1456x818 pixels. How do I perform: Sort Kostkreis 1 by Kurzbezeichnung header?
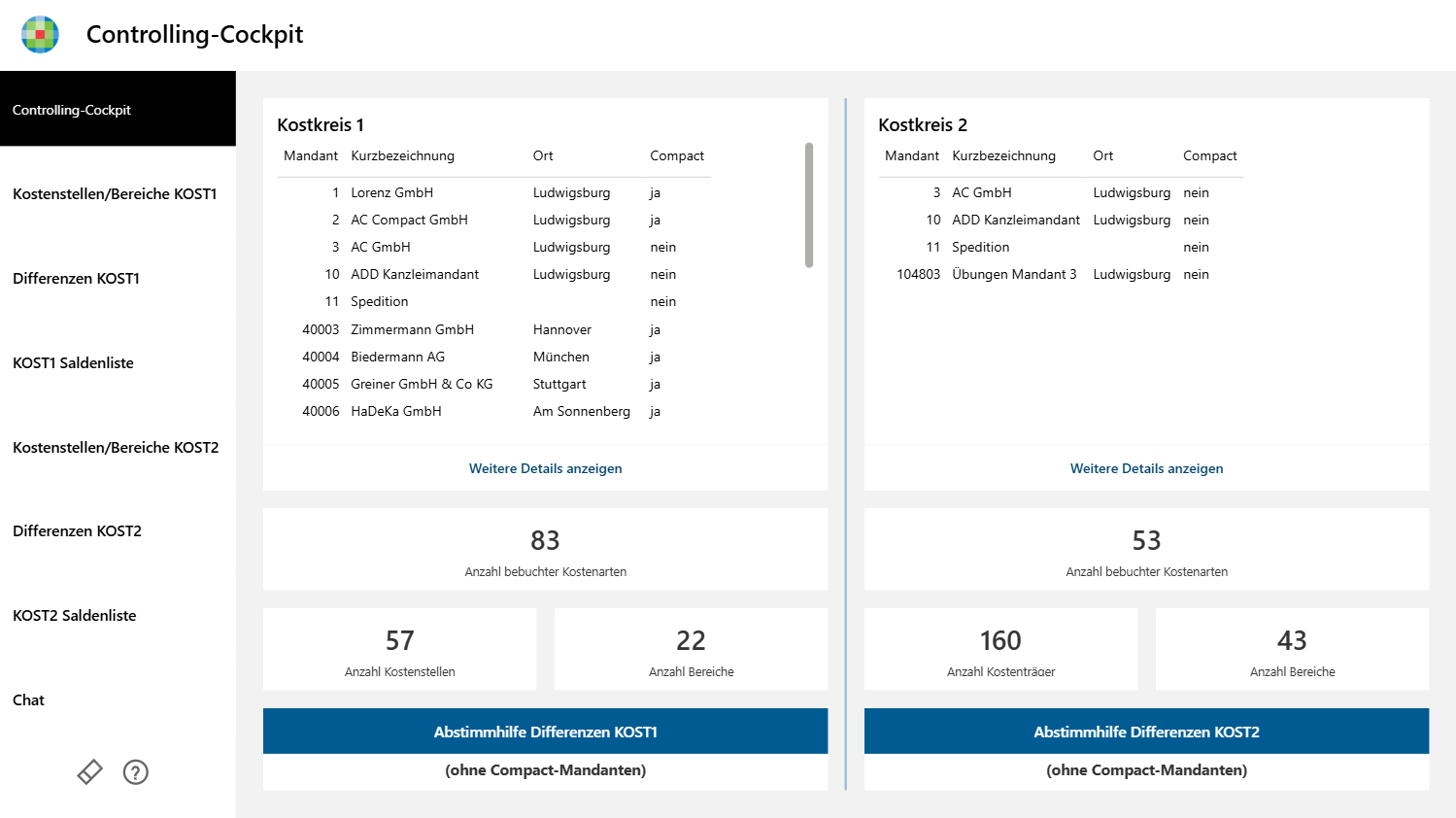click(403, 155)
